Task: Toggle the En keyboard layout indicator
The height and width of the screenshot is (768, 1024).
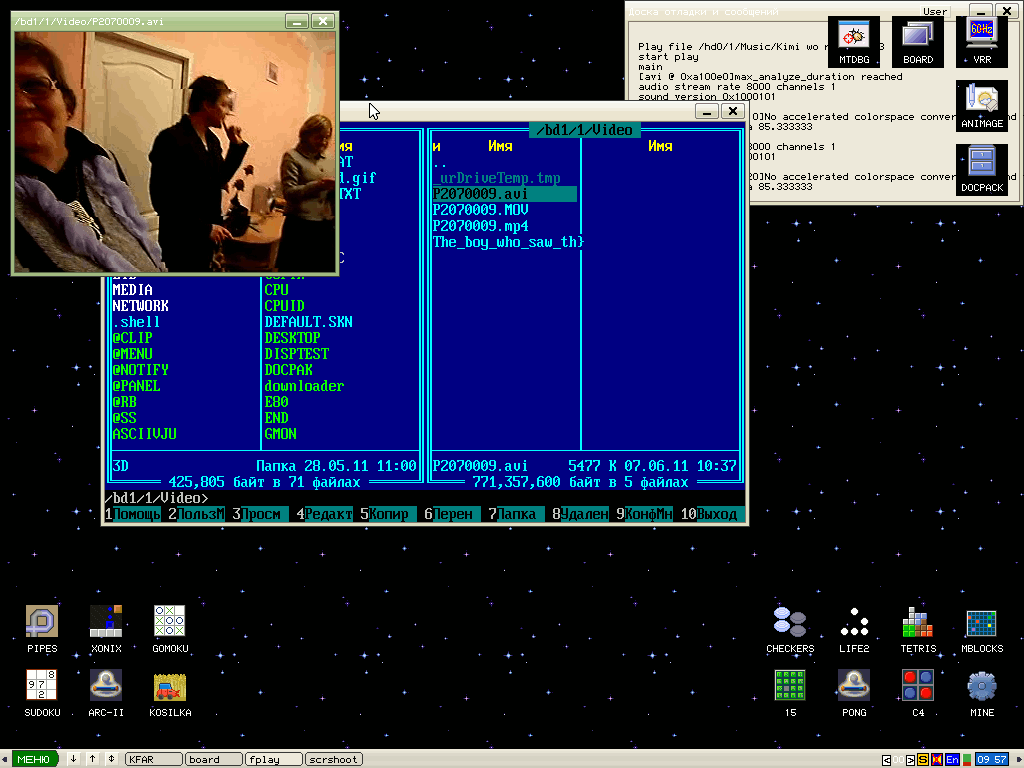Action: [952, 760]
